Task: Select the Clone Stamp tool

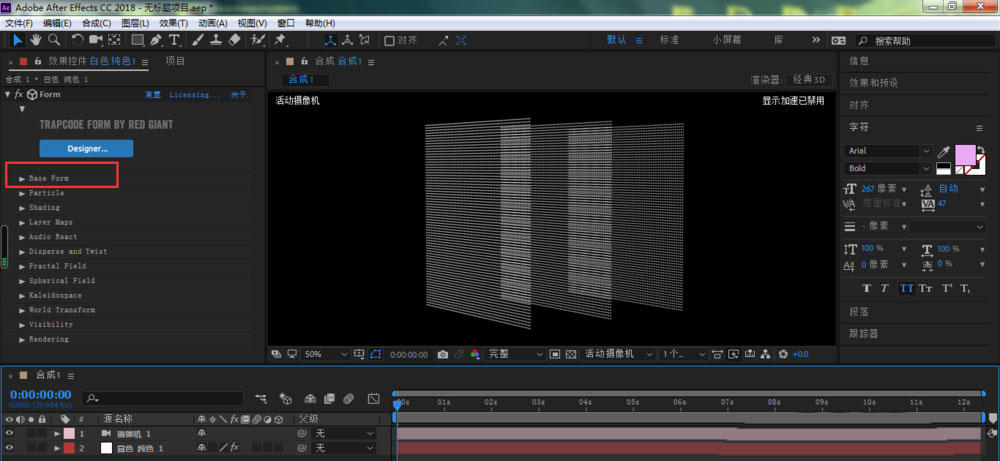Action: (216, 40)
